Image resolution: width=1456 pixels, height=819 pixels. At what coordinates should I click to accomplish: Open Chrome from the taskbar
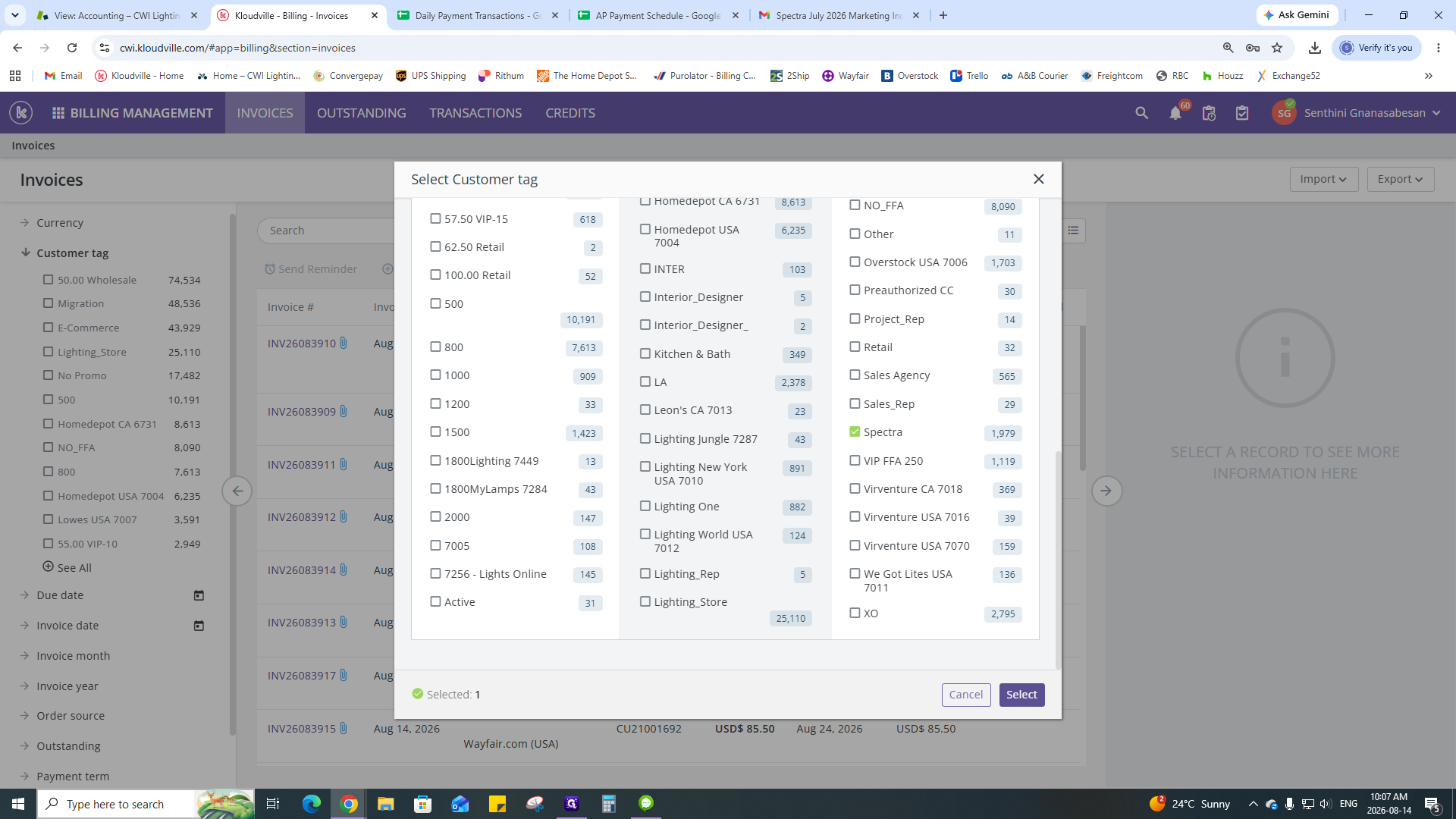(349, 804)
